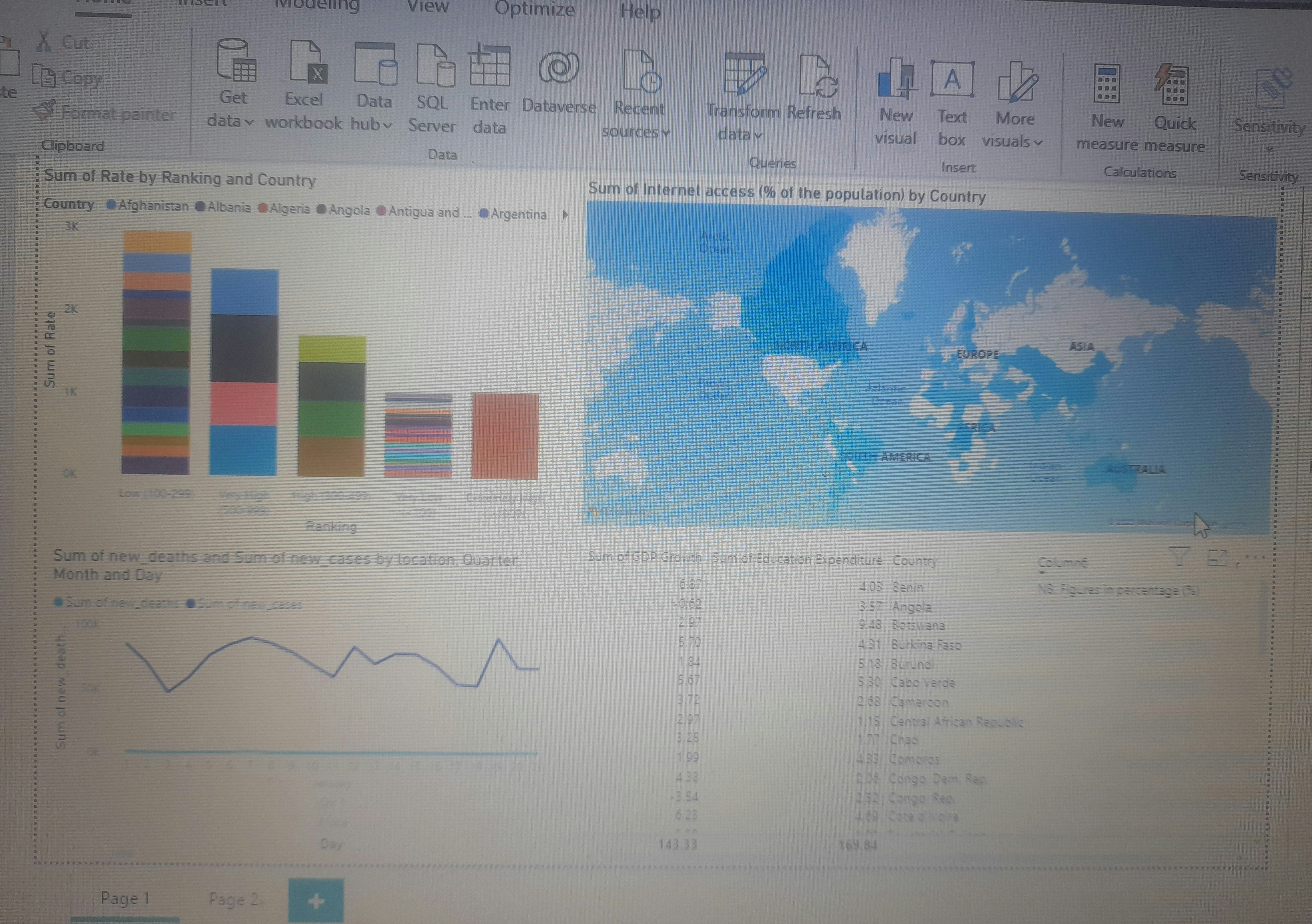The width and height of the screenshot is (1312, 924).
Task: Click the table visual filter icon
Action: pyautogui.click(x=1180, y=556)
